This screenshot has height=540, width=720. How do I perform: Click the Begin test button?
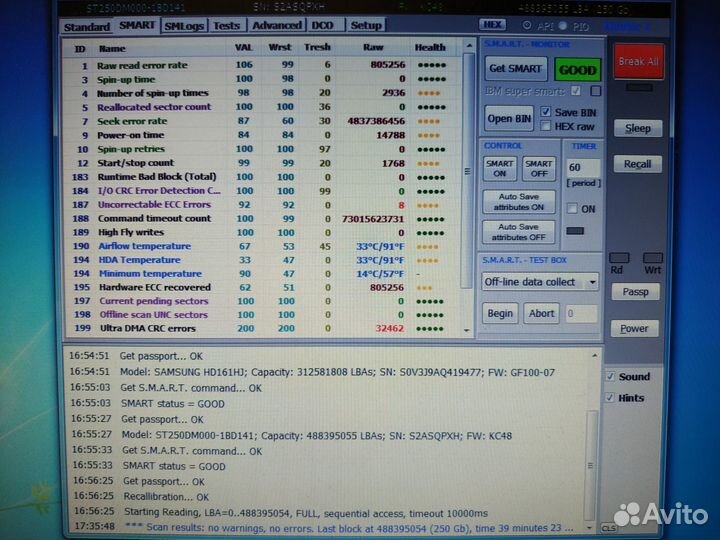[500, 314]
